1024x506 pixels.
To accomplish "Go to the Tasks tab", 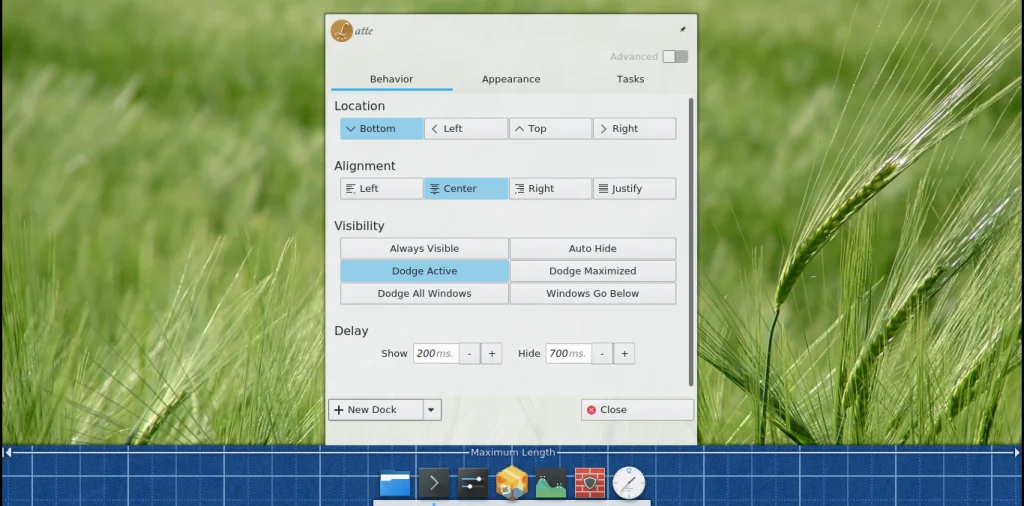I will click(x=630, y=79).
